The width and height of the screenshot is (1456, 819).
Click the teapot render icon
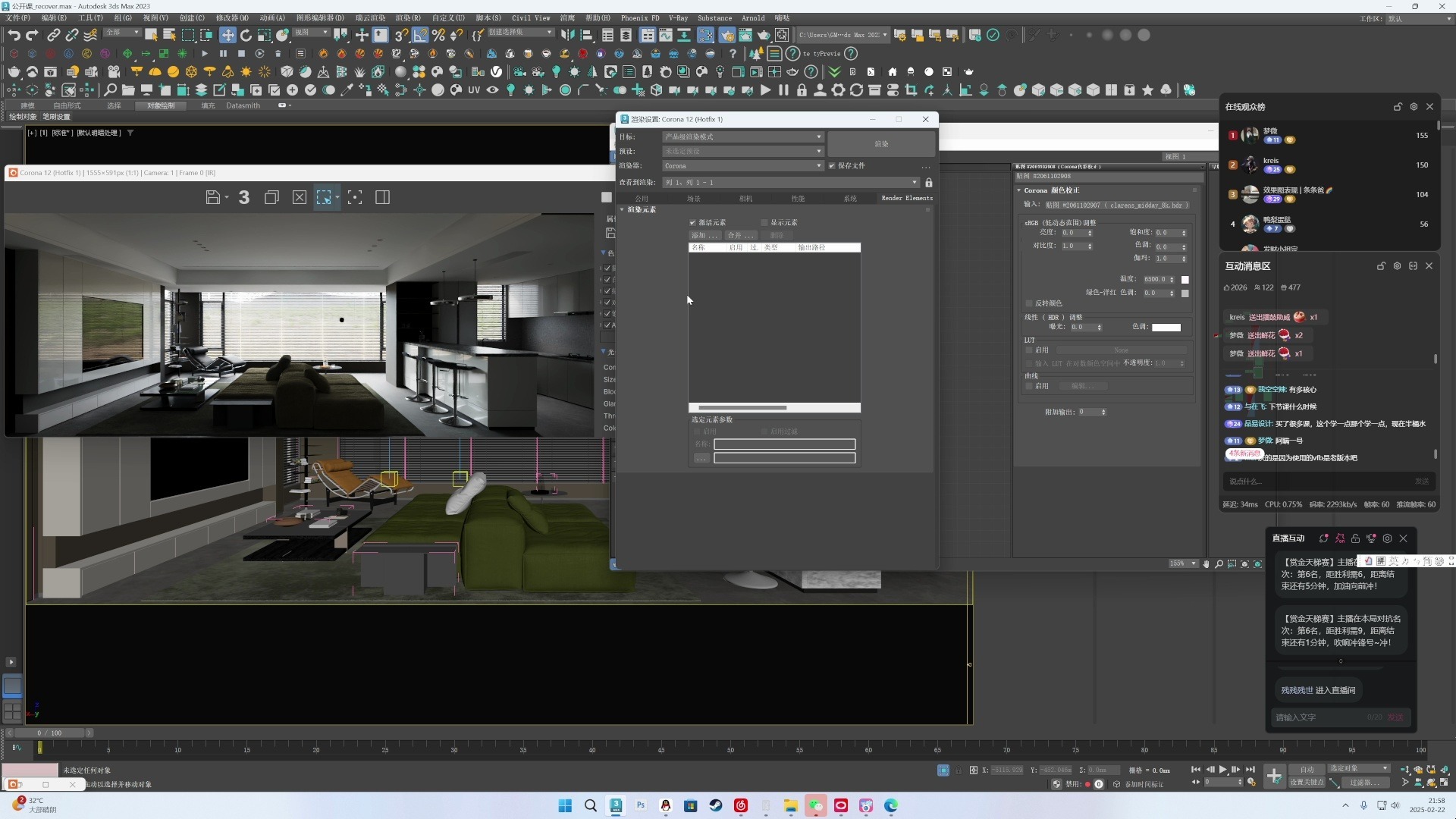[x=764, y=35]
